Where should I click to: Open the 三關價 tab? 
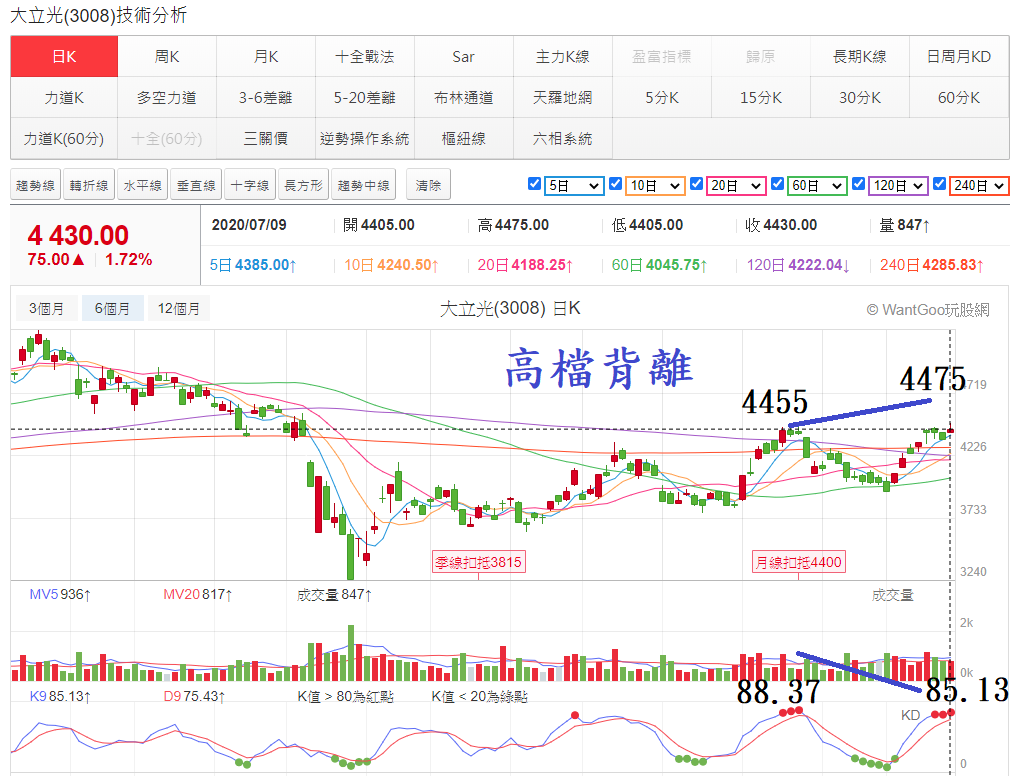coord(266,138)
